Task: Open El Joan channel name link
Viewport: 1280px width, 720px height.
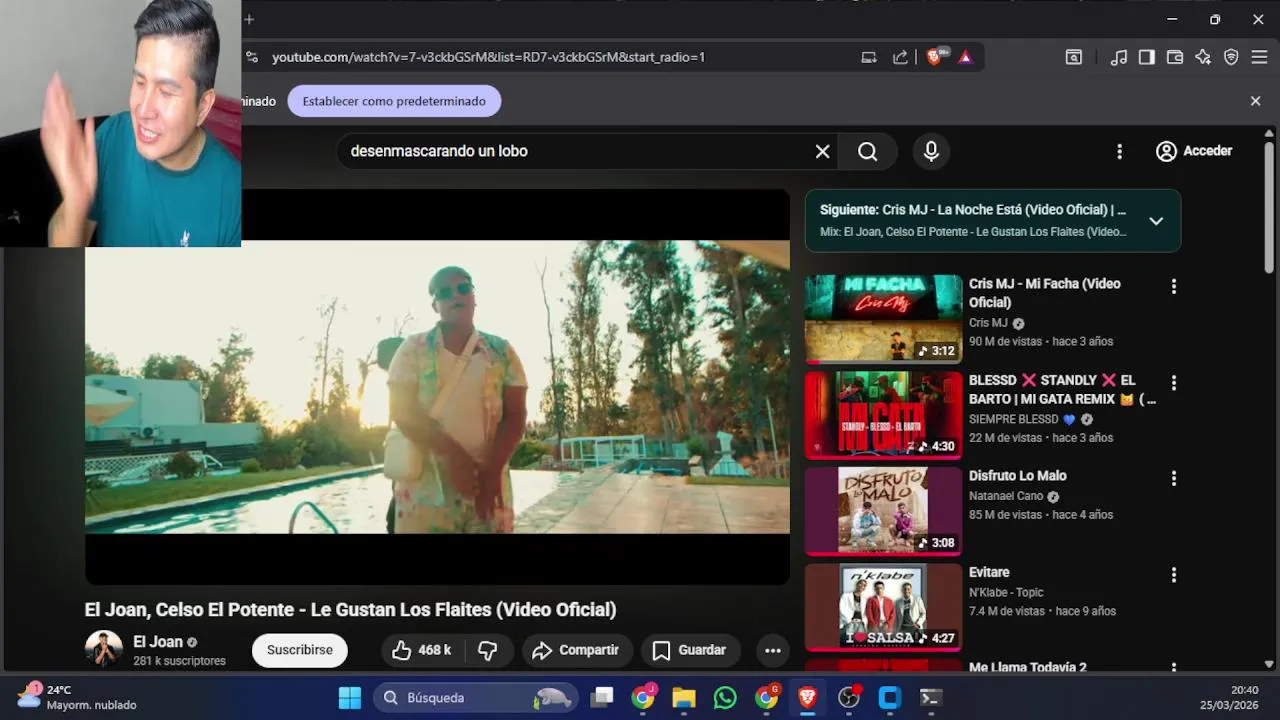Action: [x=158, y=642]
